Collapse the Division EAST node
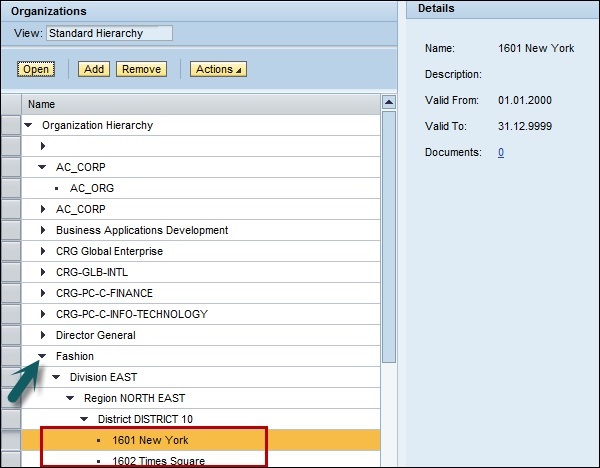 56,377
